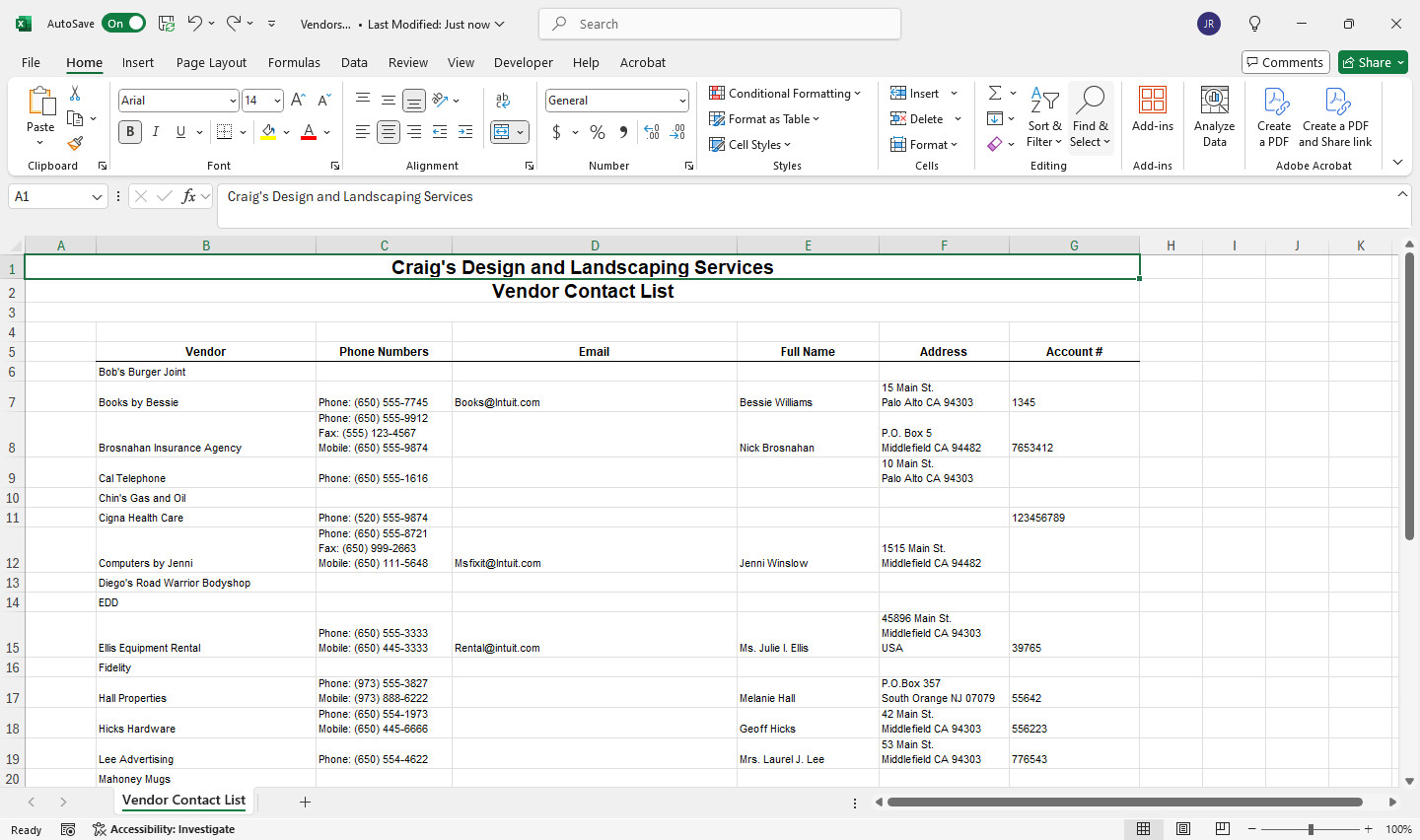This screenshot has width=1420, height=840.
Task: Click the lightbulb icon in title bar
Action: 1254,24
